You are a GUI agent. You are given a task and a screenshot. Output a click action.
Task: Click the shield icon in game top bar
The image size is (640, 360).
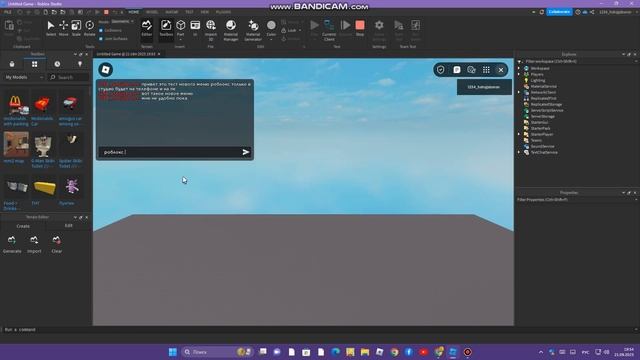click(x=440, y=70)
